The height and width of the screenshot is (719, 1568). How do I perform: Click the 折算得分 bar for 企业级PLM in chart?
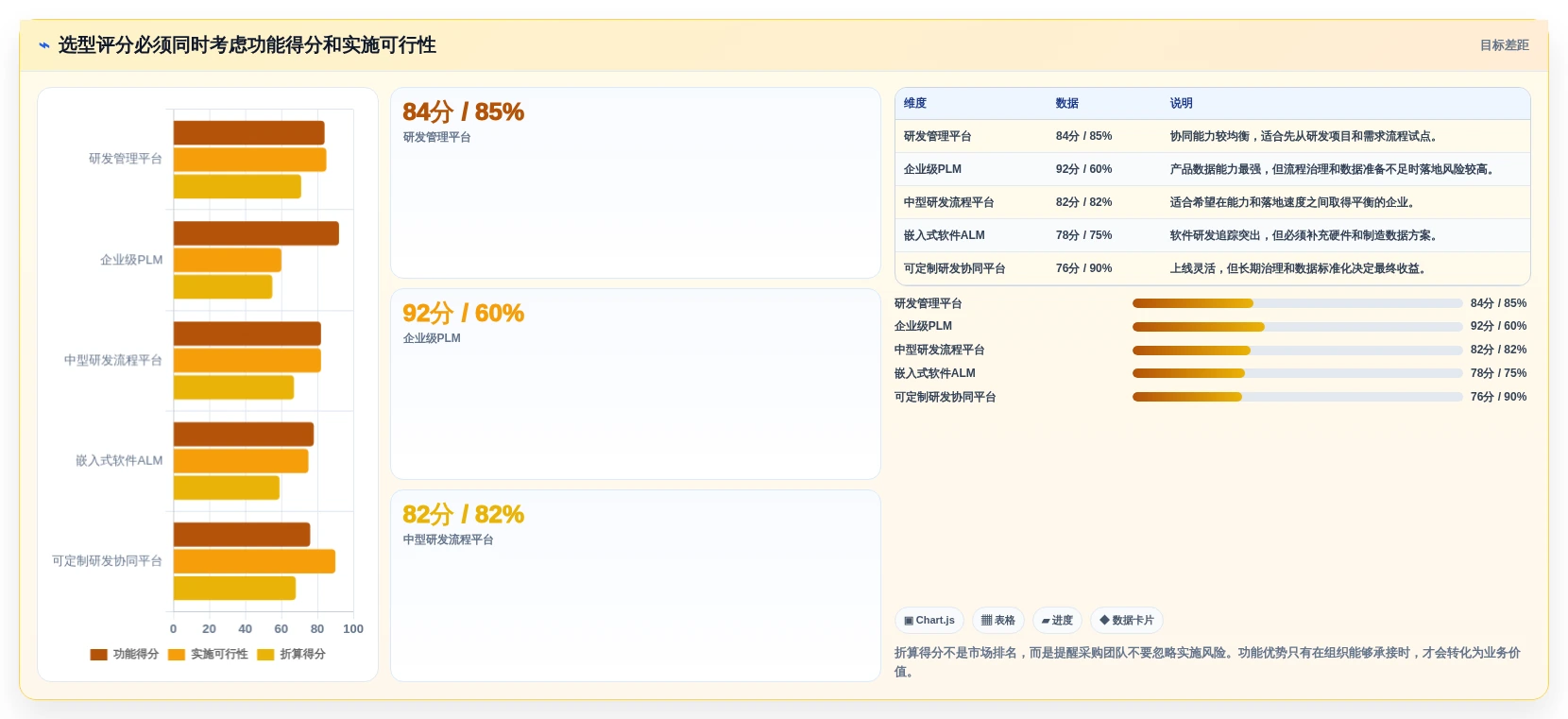(223, 287)
